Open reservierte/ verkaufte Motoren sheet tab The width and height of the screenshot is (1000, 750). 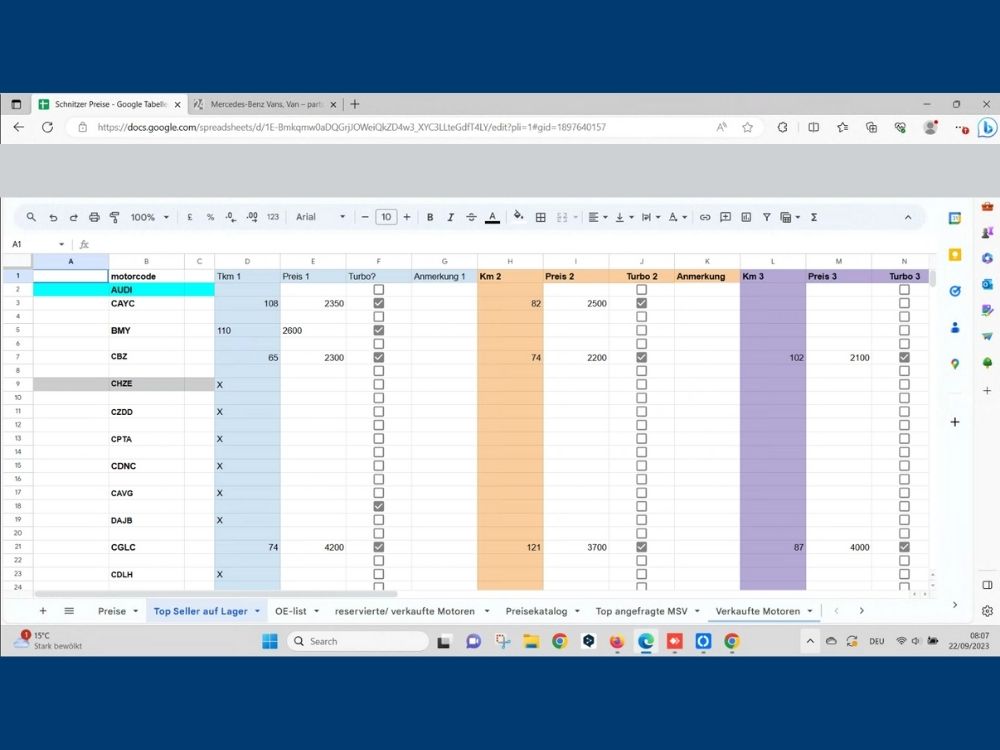pyautogui.click(x=404, y=611)
